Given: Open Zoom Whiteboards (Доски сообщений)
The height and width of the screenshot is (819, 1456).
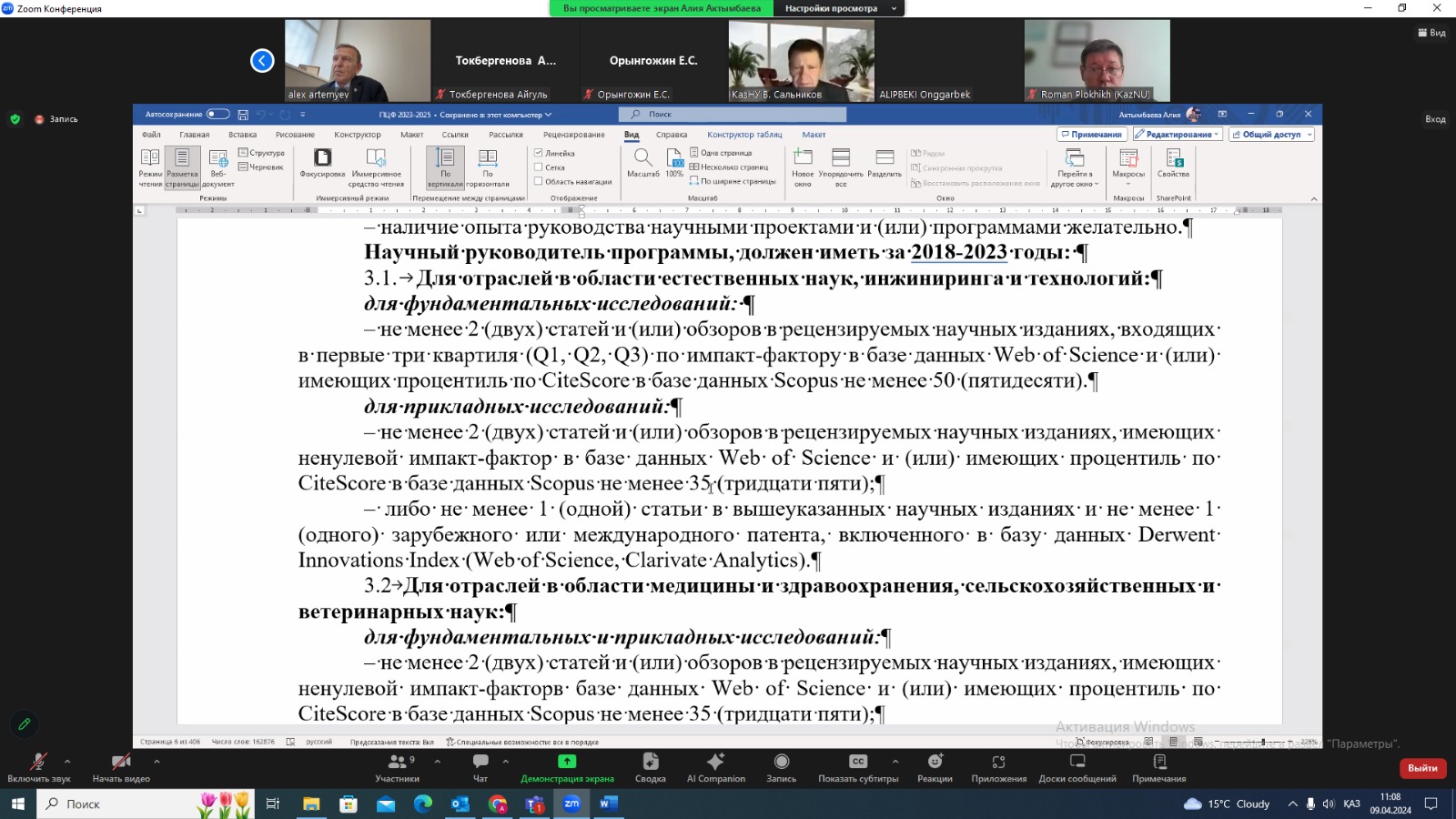Looking at the screenshot, I should click(x=1077, y=768).
